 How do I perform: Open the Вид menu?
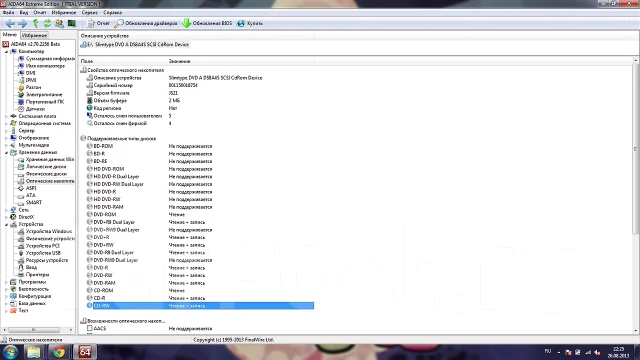point(24,13)
